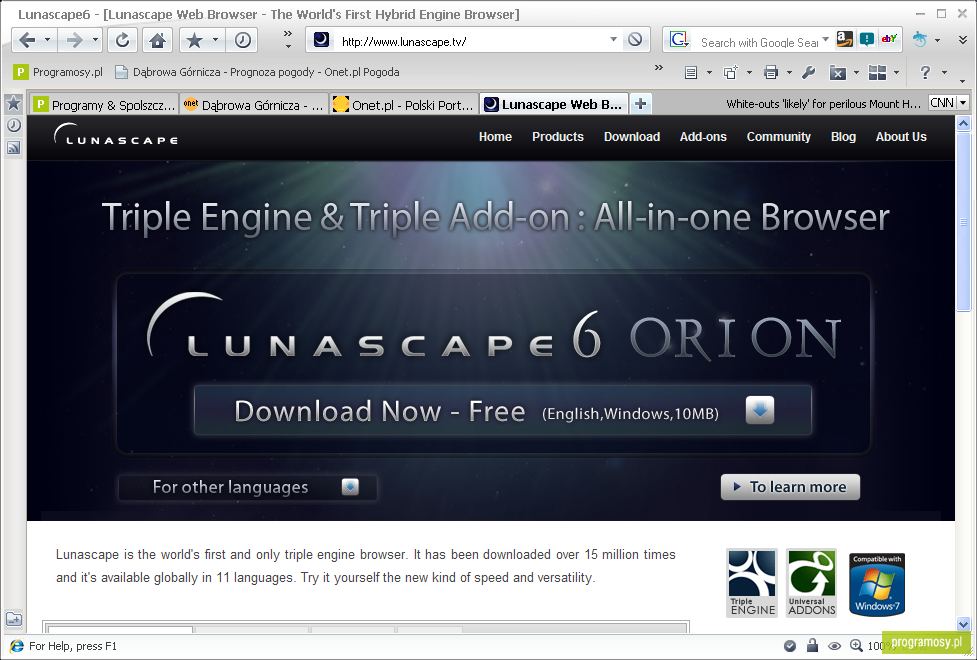This screenshot has height=660, width=977.
Task: Open the History clock toolbar button
Action: coord(242,41)
